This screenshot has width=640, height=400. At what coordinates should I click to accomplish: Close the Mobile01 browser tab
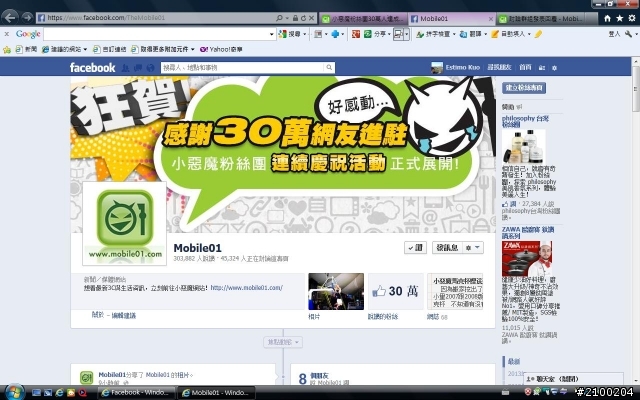click(x=491, y=19)
